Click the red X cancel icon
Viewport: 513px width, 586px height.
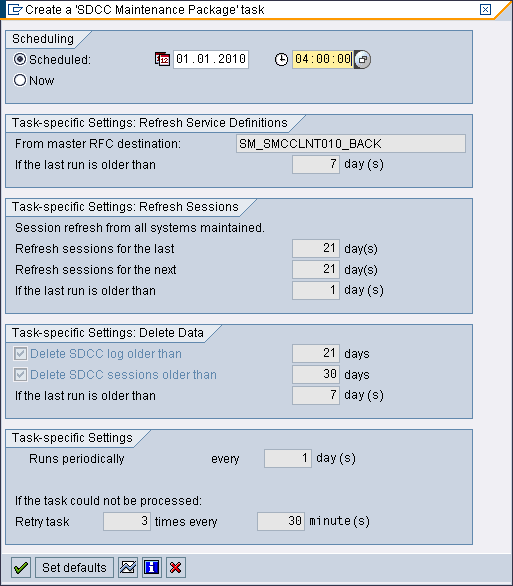pos(175,568)
